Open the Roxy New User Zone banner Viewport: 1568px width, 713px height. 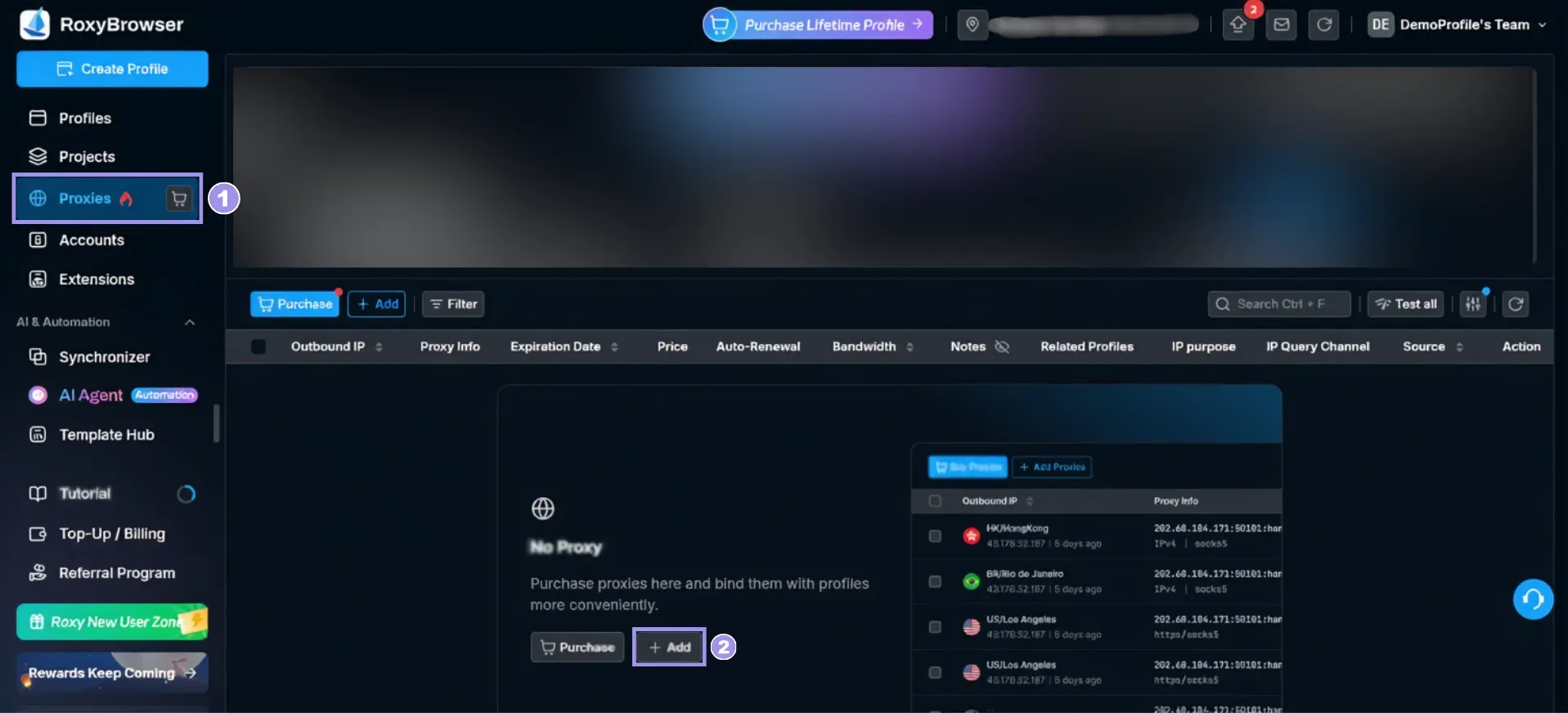point(112,622)
